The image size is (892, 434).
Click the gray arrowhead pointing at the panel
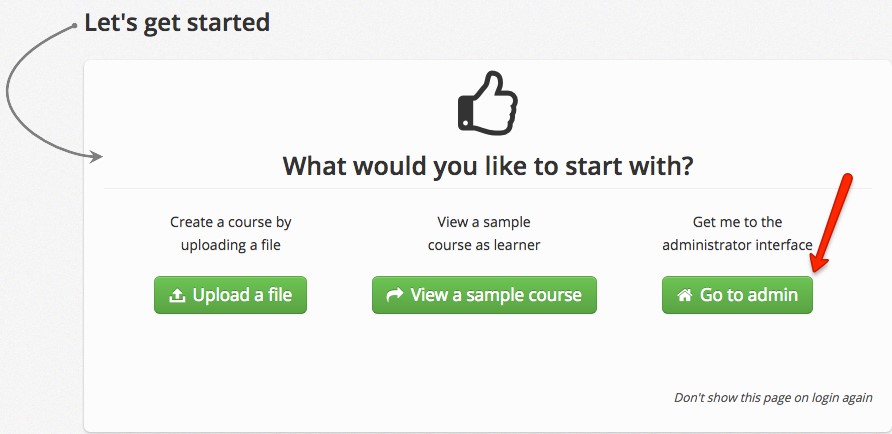pos(98,156)
